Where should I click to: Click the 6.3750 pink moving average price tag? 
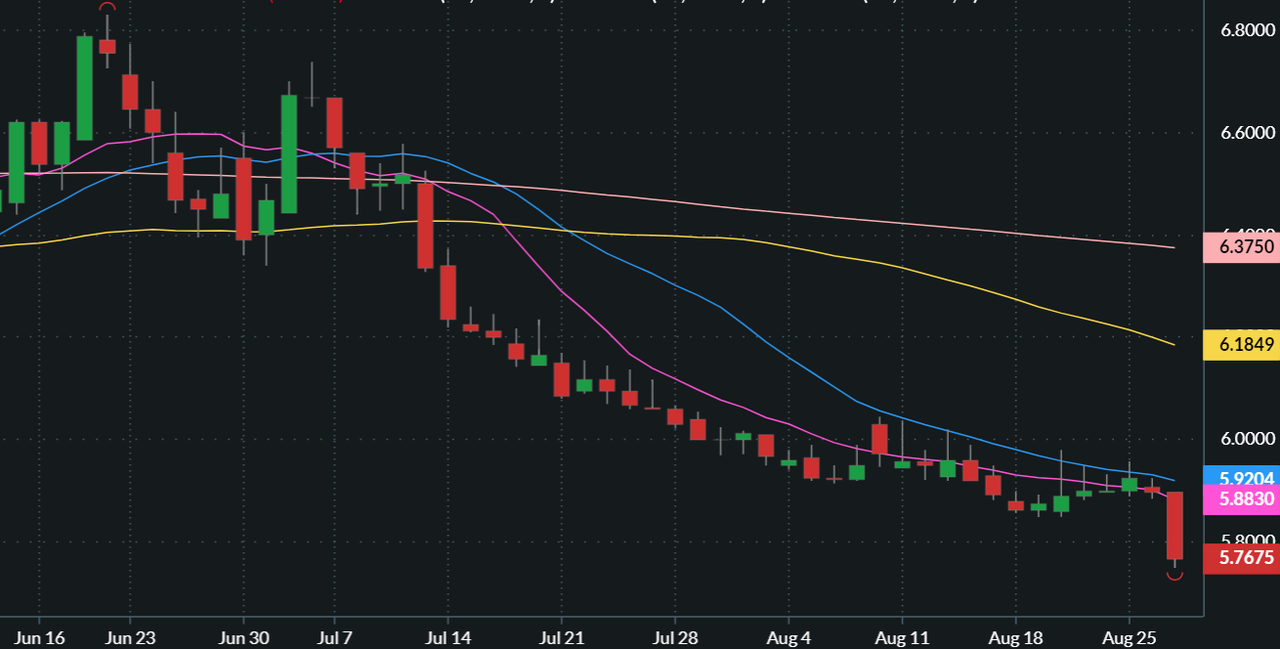pyautogui.click(x=1242, y=246)
